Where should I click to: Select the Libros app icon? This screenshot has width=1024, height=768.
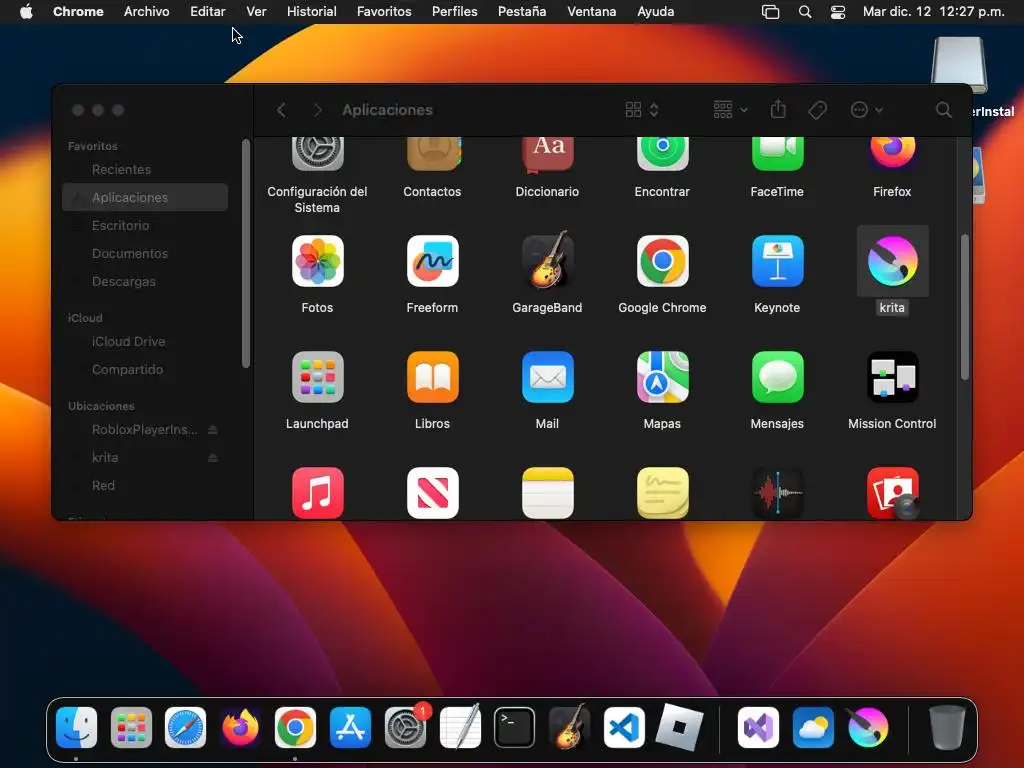click(x=432, y=377)
